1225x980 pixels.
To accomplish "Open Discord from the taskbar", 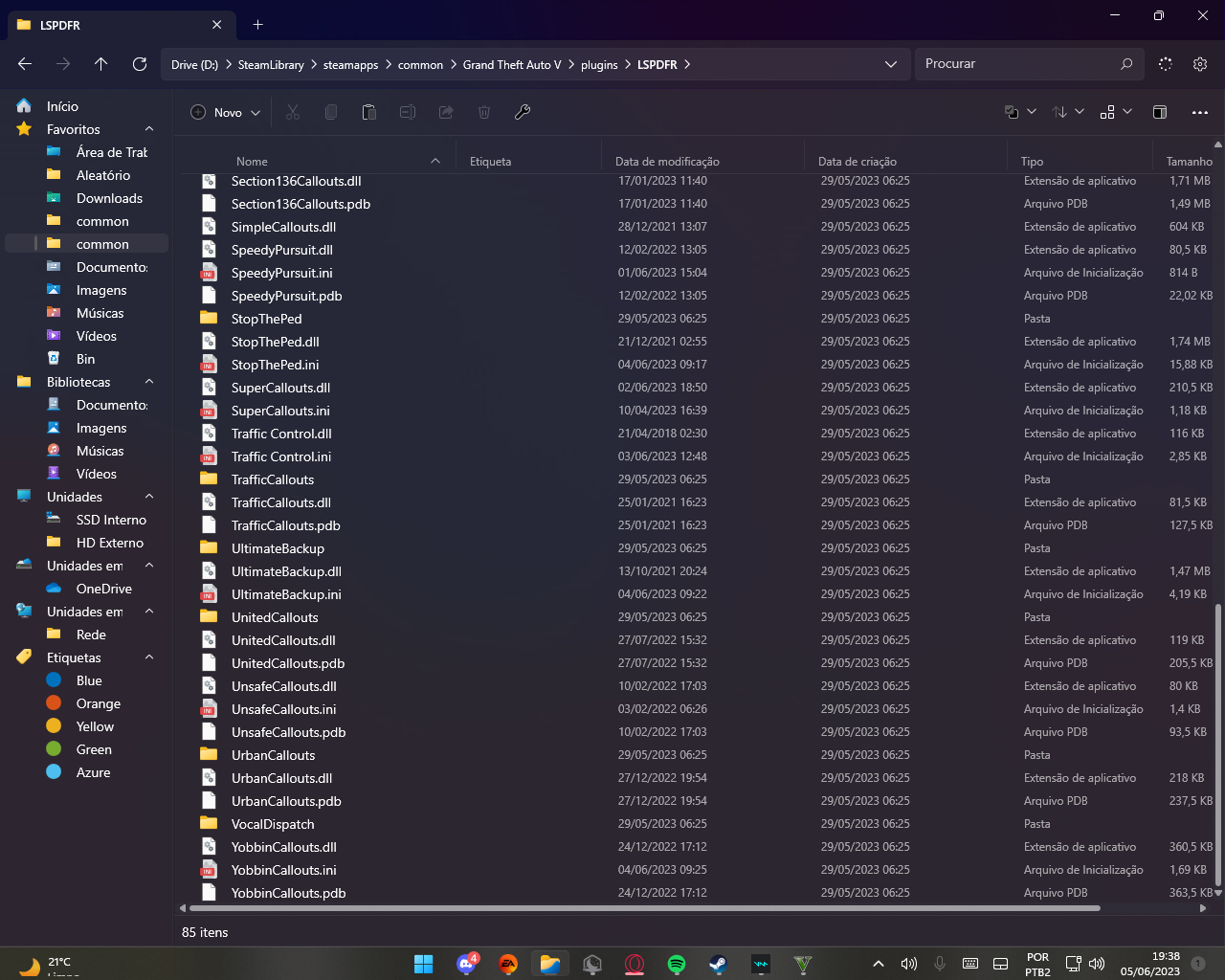I will pos(467,964).
